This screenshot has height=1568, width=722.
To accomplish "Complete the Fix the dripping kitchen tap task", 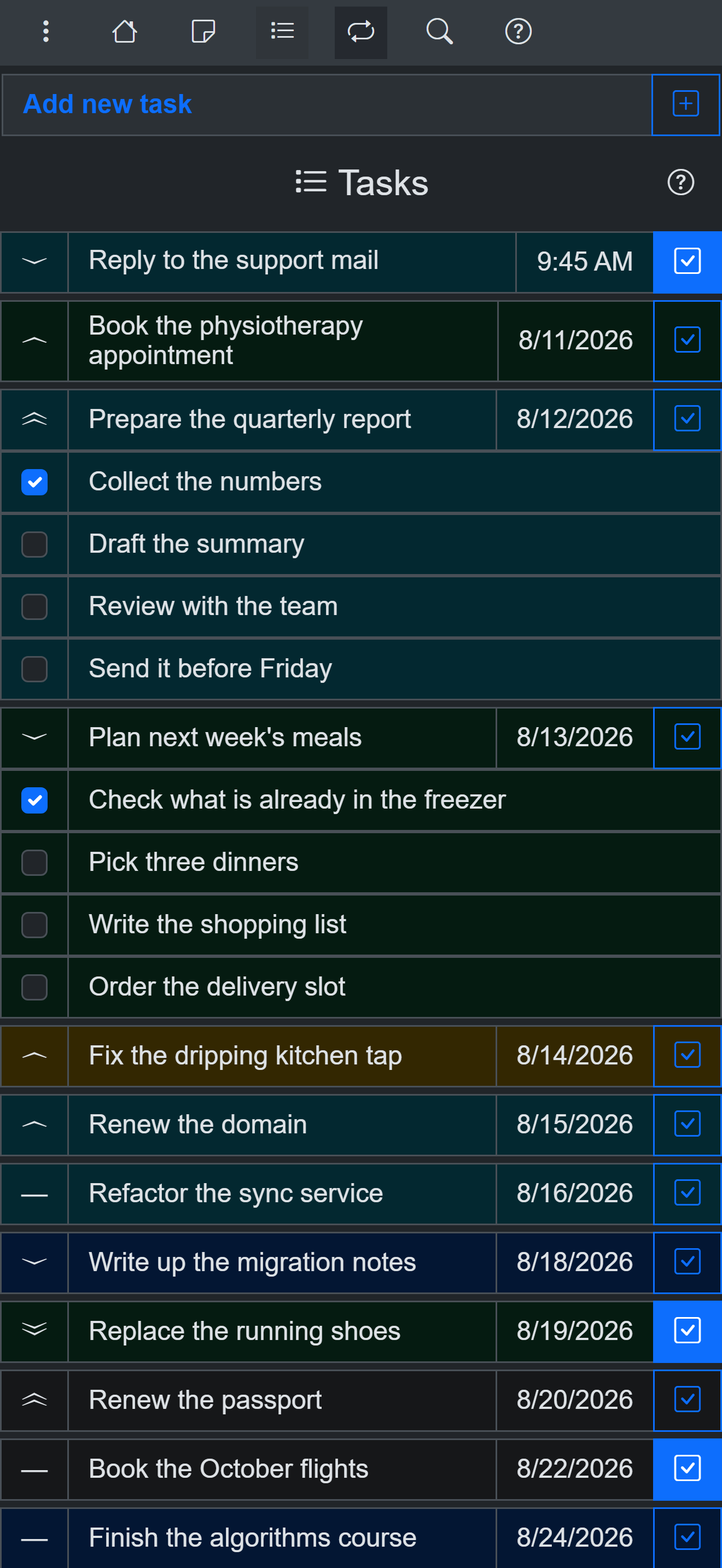I will (x=688, y=1055).
